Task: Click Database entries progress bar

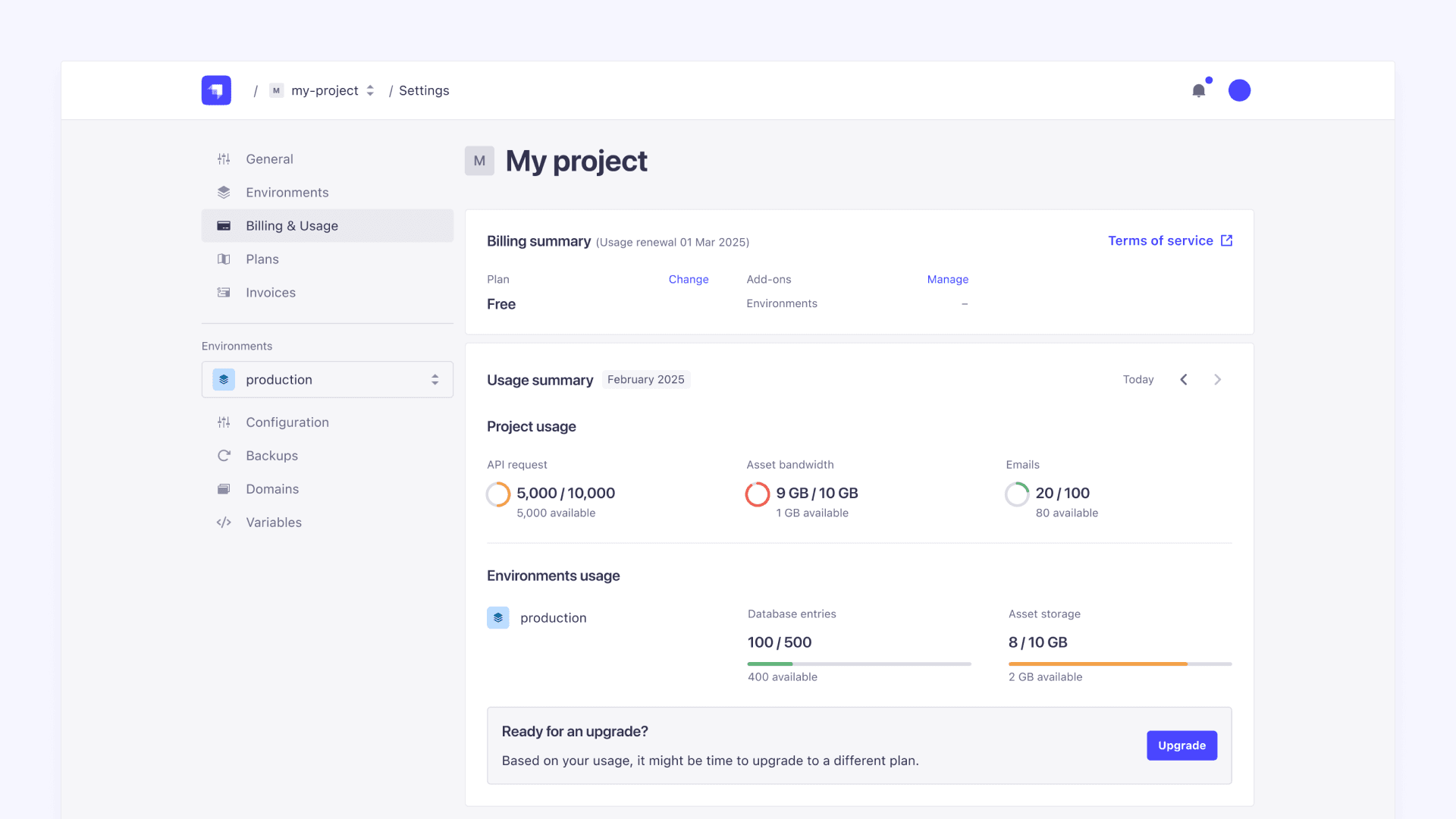Action: click(859, 664)
